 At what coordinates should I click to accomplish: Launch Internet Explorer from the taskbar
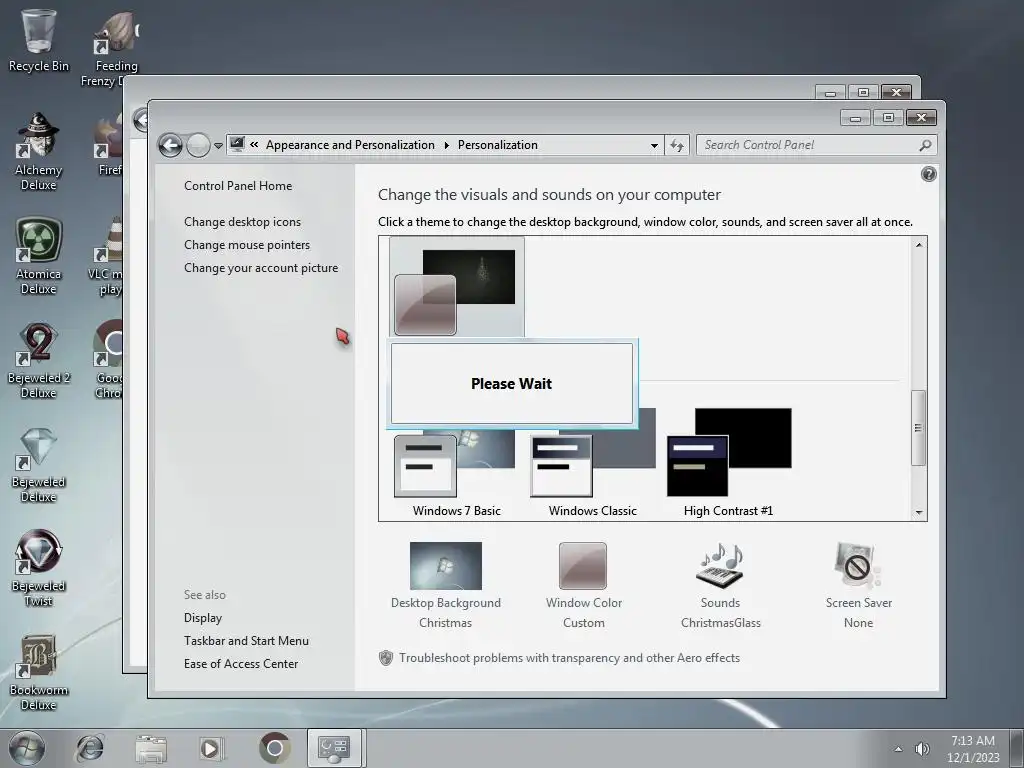click(89, 748)
